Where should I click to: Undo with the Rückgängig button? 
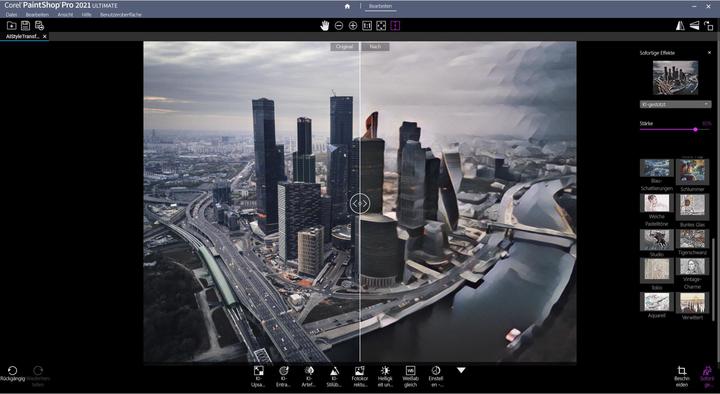click(x=12, y=374)
